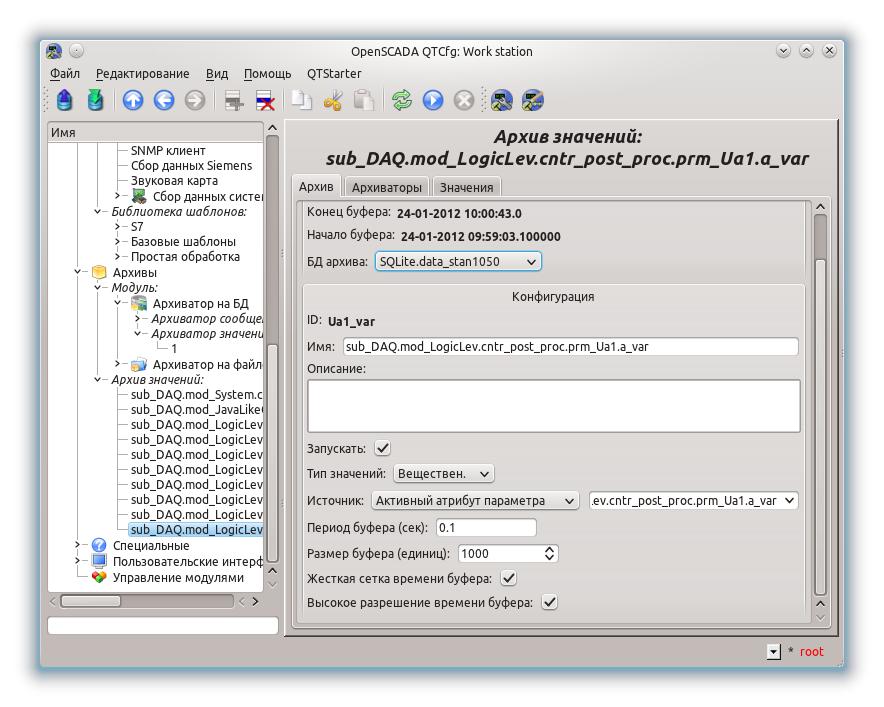Click the save to database toolbar icon
Screen dimensions: 884x707
(x=95, y=100)
